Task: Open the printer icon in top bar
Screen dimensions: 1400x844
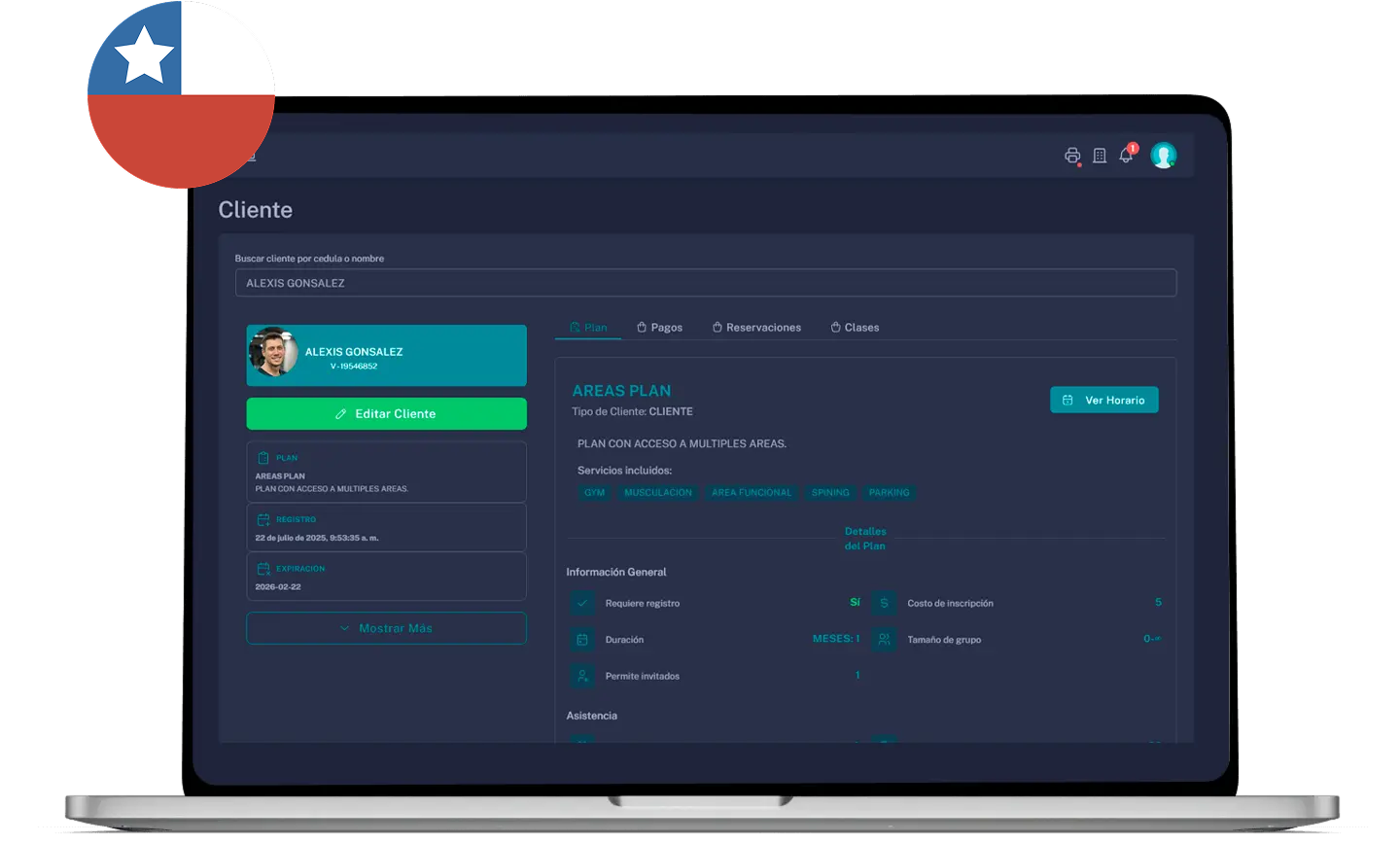Action: tap(1072, 155)
